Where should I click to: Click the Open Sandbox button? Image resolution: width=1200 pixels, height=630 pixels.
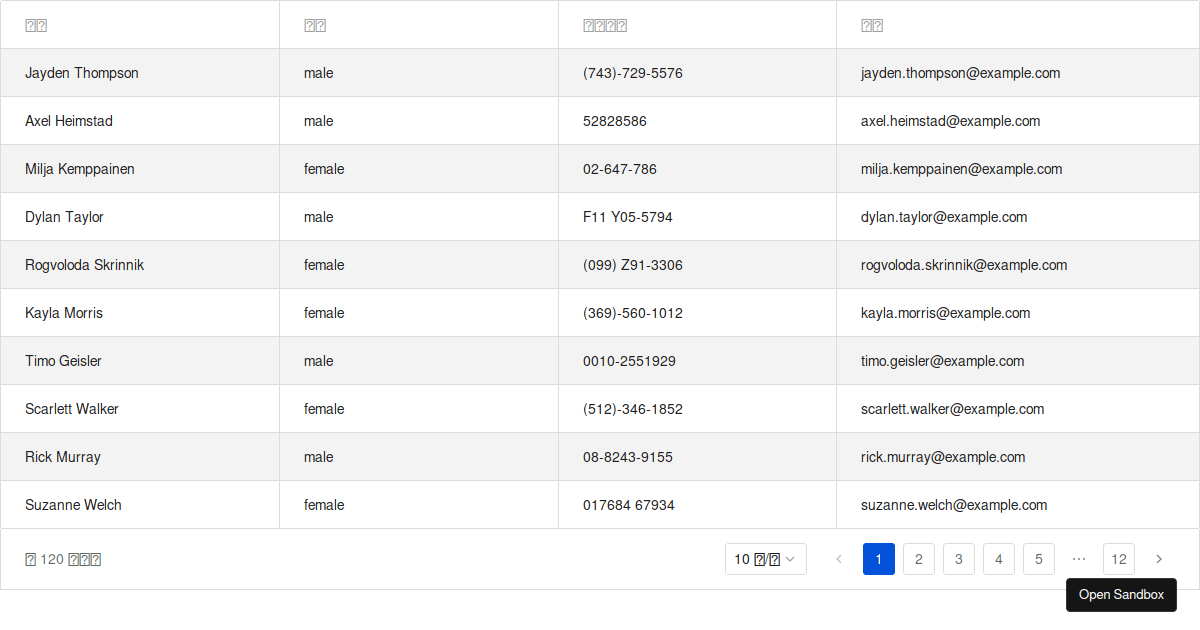tap(1121, 595)
